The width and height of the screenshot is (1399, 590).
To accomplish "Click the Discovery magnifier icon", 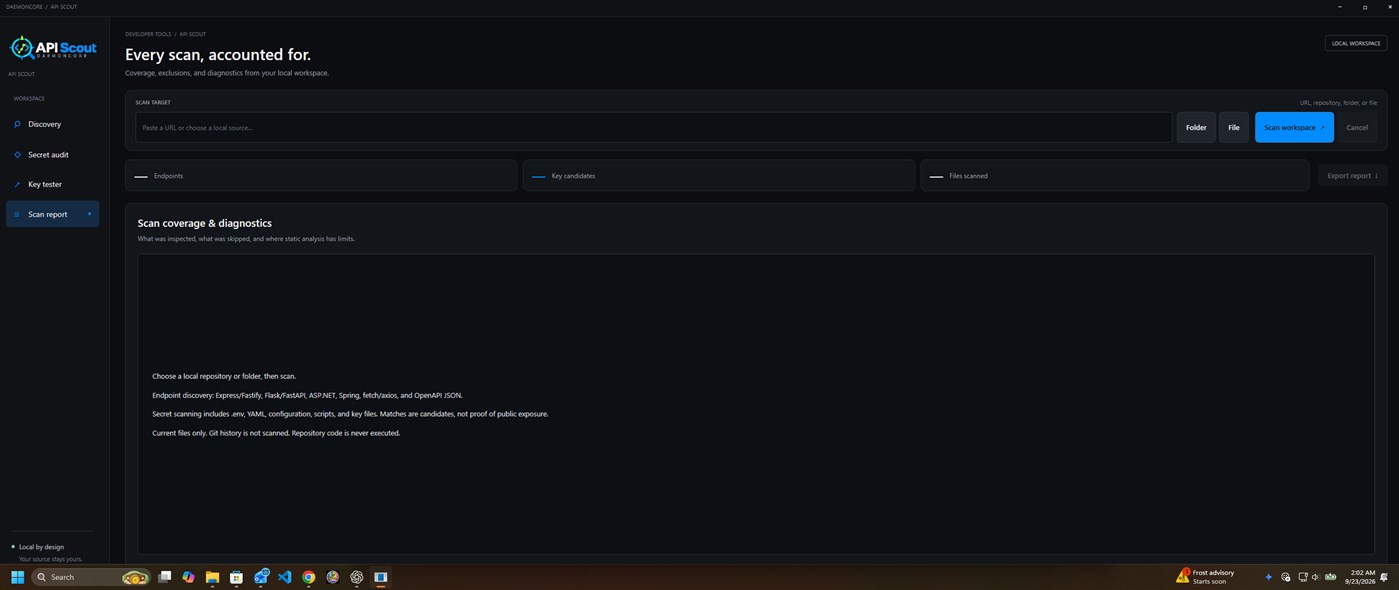I will pyautogui.click(x=17, y=124).
